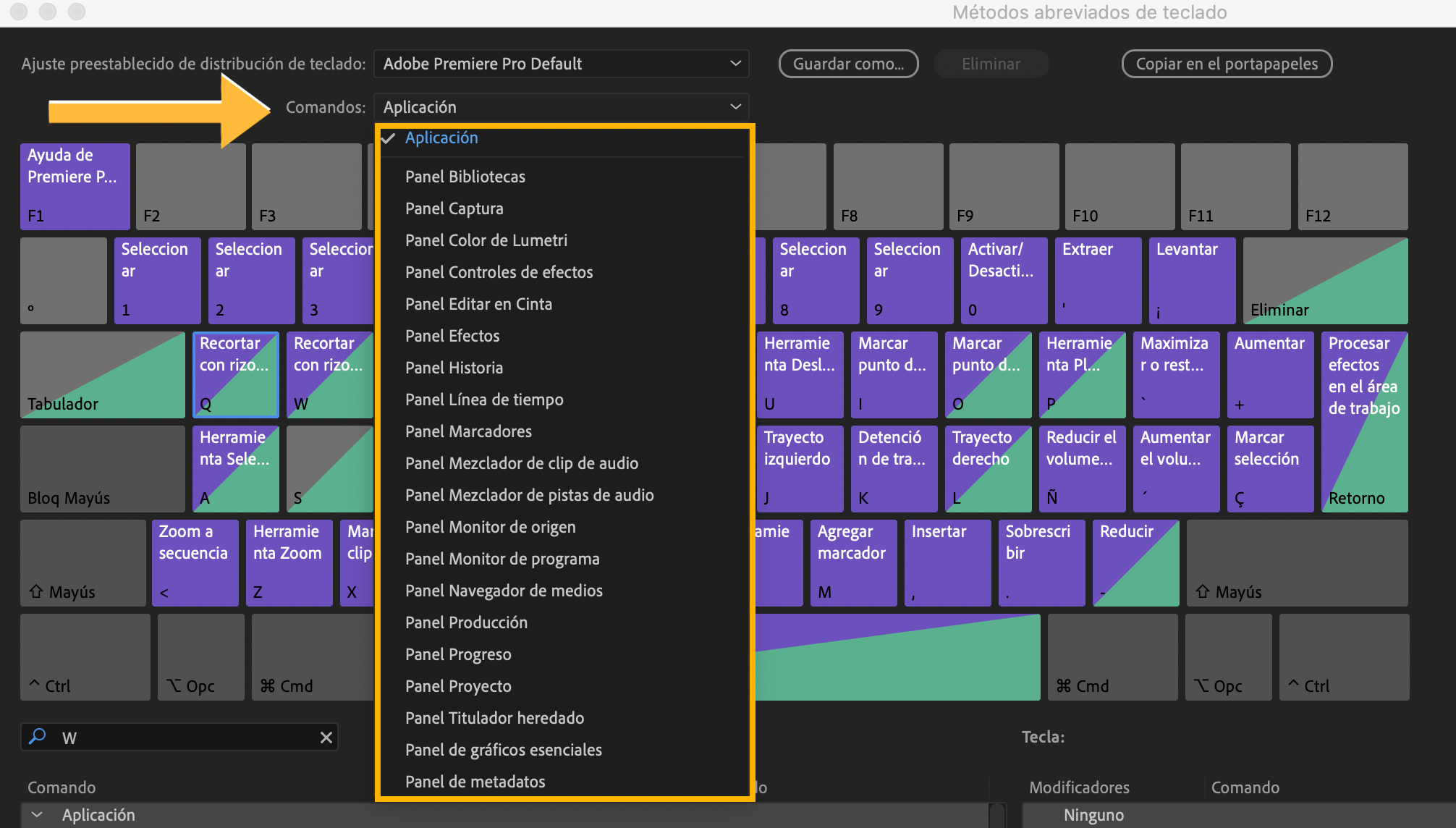This screenshot has height=828, width=1456.
Task: Choose Panel Historia option
Action: (x=454, y=368)
